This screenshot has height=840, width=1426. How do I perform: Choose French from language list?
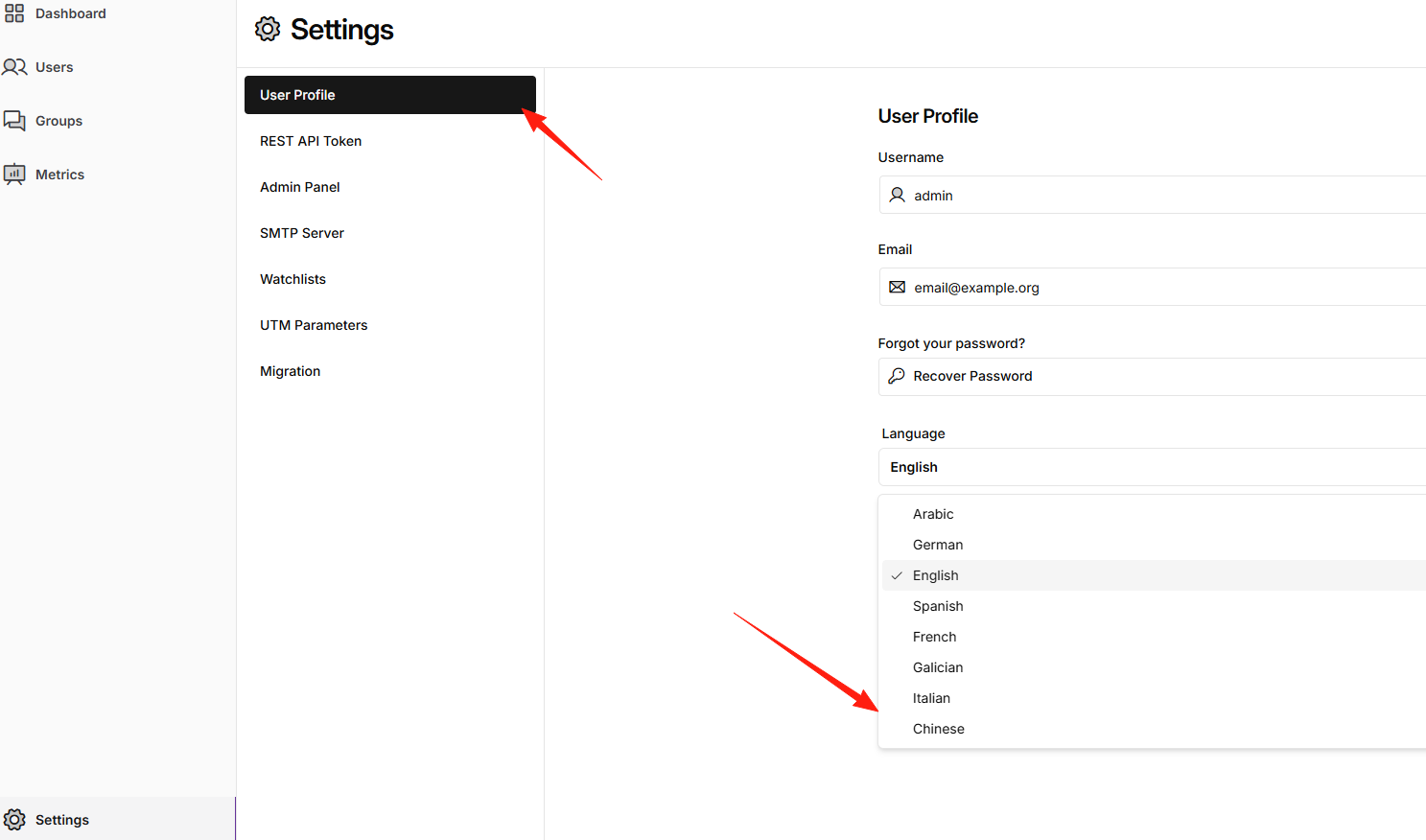pos(1154,637)
